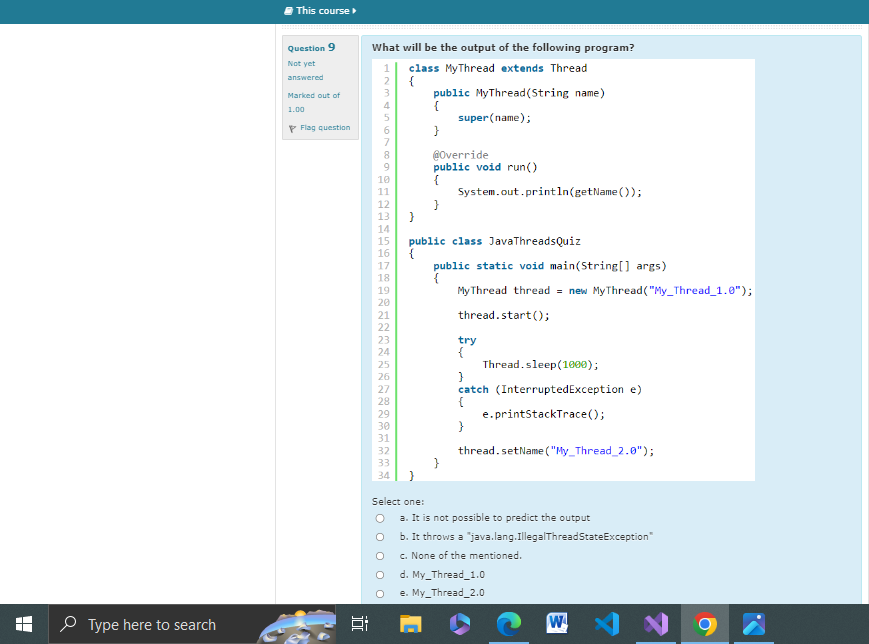
Task: Choose answer e: My_Thread_2.0
Action: (380, 593)
